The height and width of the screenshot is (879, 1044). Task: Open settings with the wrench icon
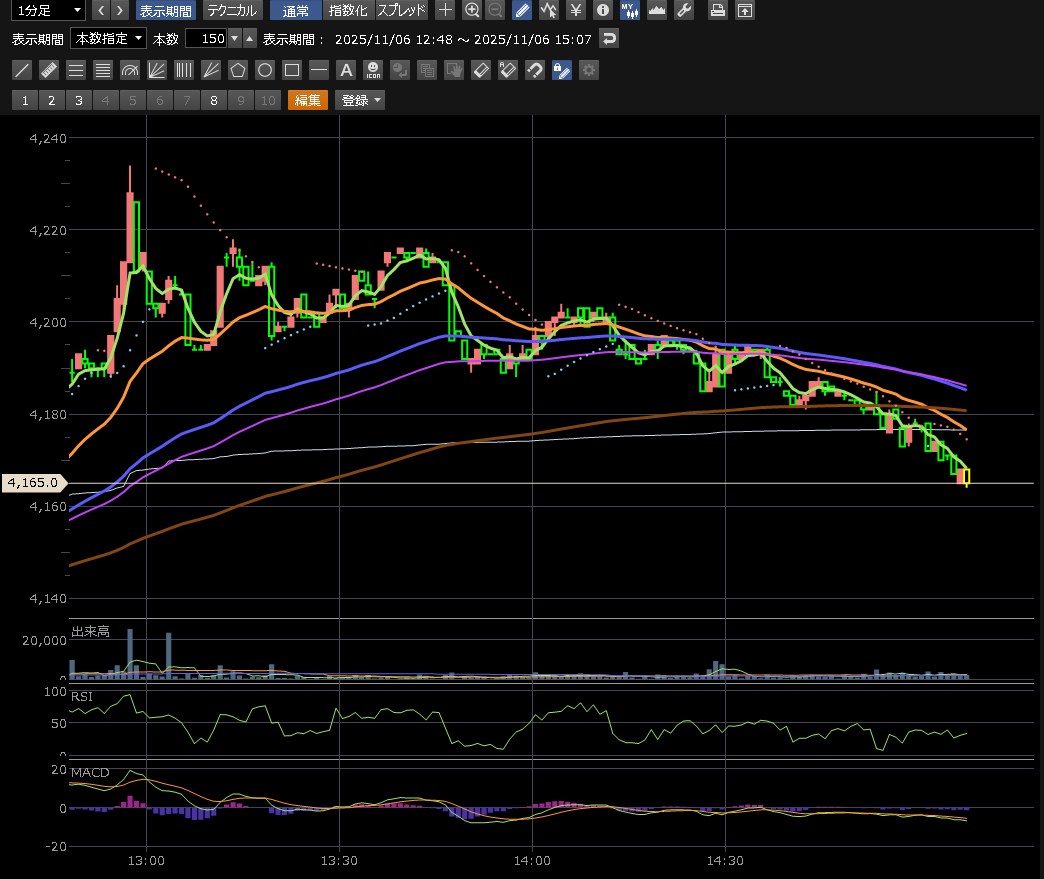click(684, 11)
